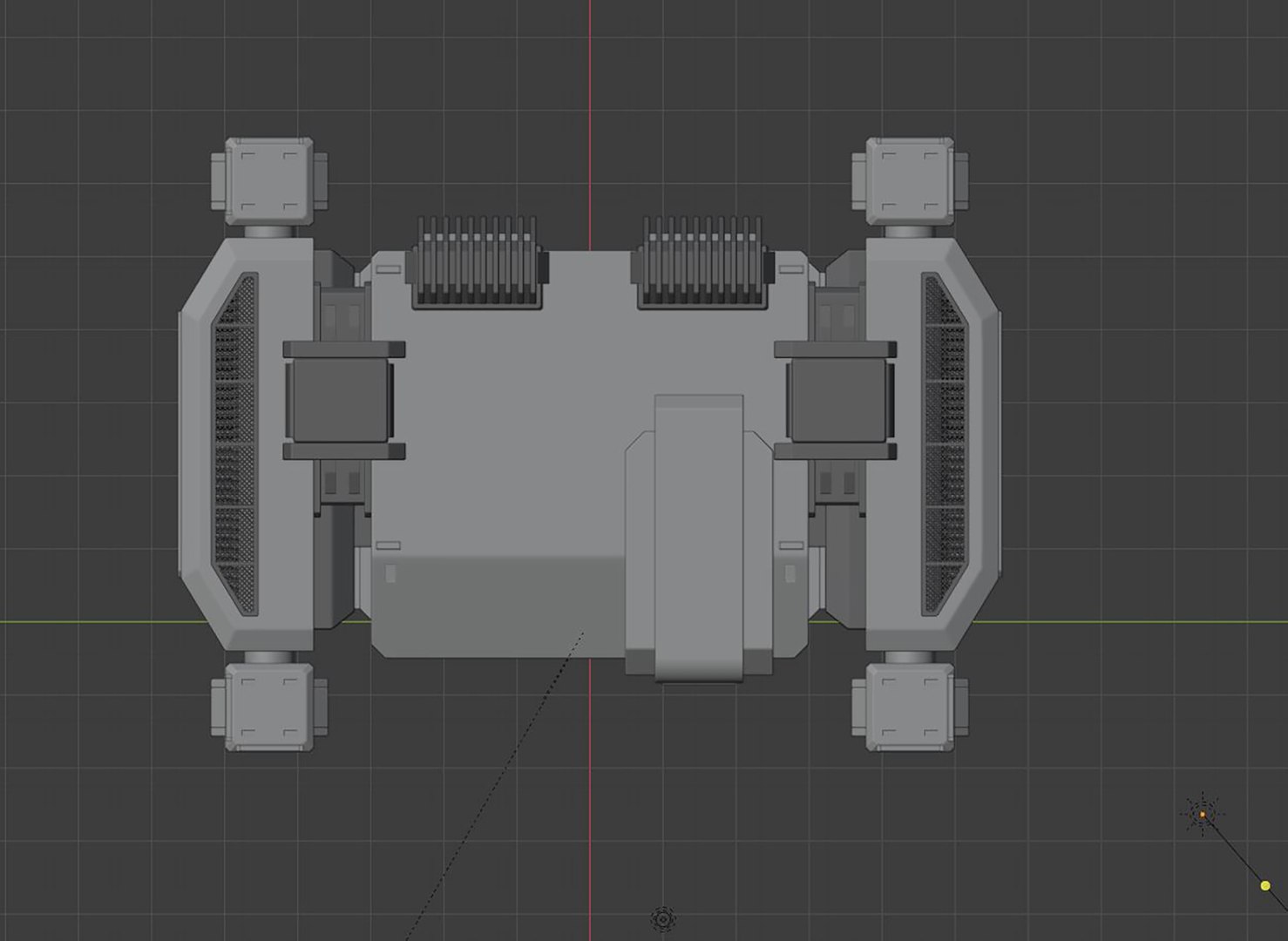Select the left bumper frame around the grille
1288x941 pixels.
click(x=247, y=443)
